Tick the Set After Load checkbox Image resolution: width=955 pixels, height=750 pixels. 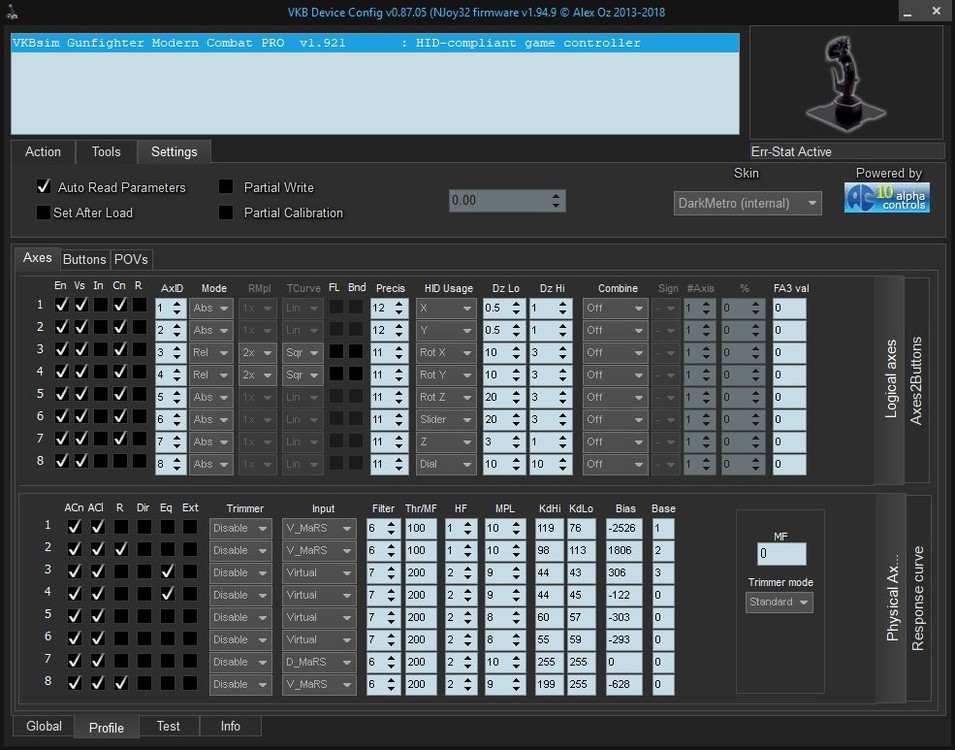44,213
